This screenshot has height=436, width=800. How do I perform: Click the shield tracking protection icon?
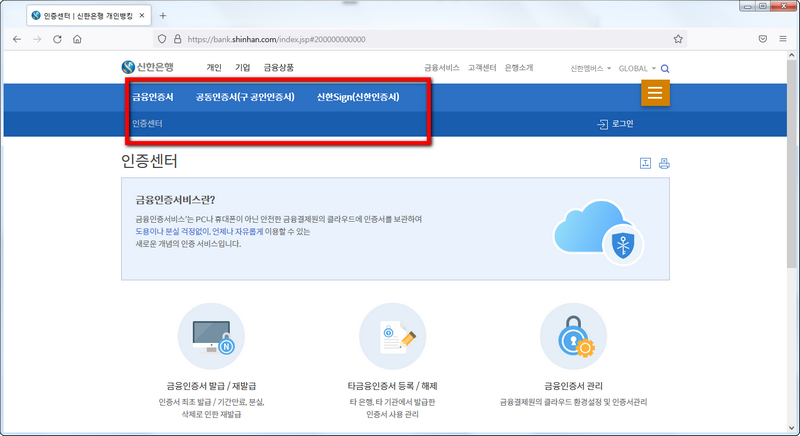162,39
